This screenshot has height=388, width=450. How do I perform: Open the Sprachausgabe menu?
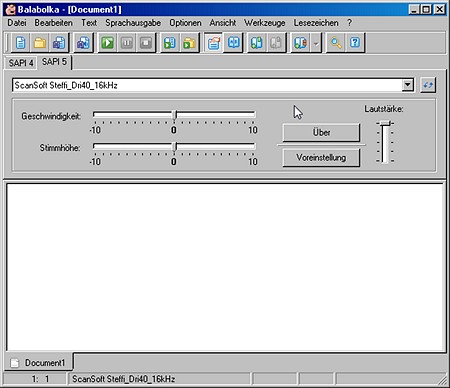tap(133, 23)
